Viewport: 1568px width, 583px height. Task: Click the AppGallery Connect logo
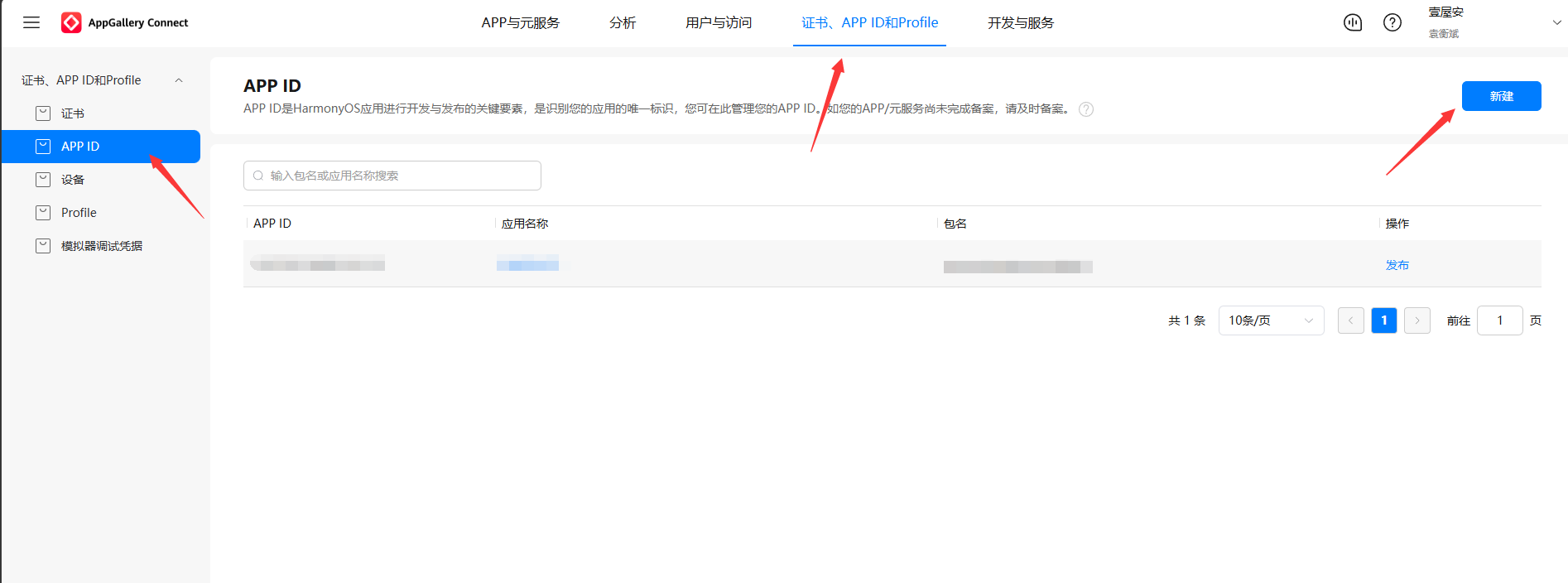click(x=125, y=22)
